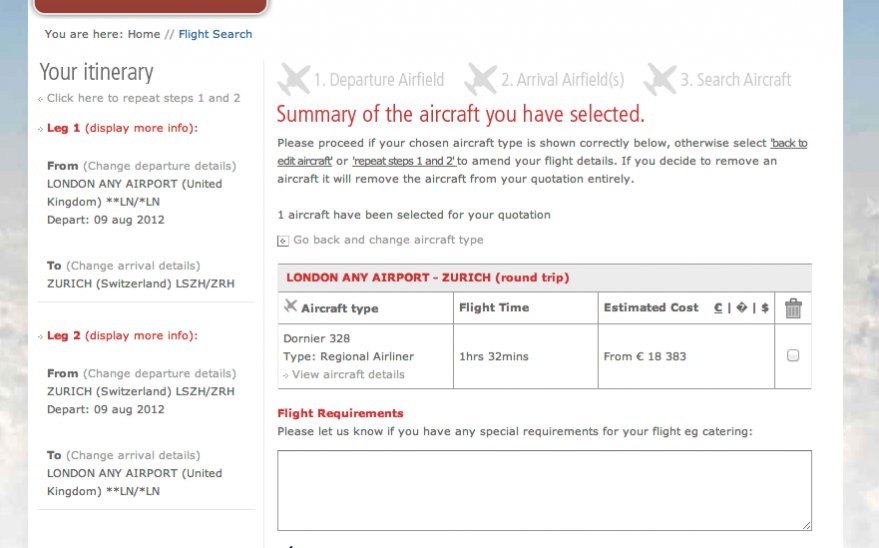Image resolution: width=879 pixels, height=548 pixels.
Task: Open step 1. Departure Airfield
Action: tap(379, 80)
